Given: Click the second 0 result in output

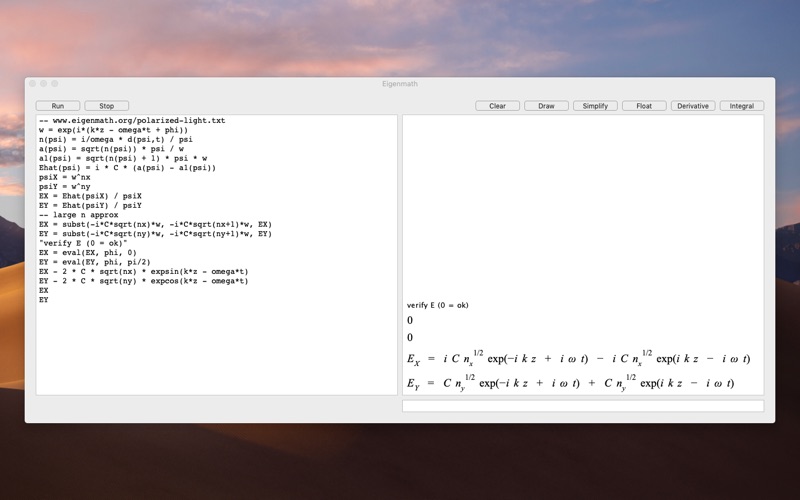Looking at the screenshot, I should (410, 337).
